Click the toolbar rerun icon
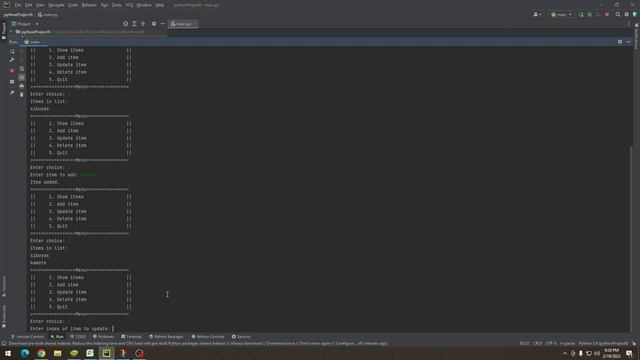The width and height of the screenshot is (640, 360). [581, 14]
